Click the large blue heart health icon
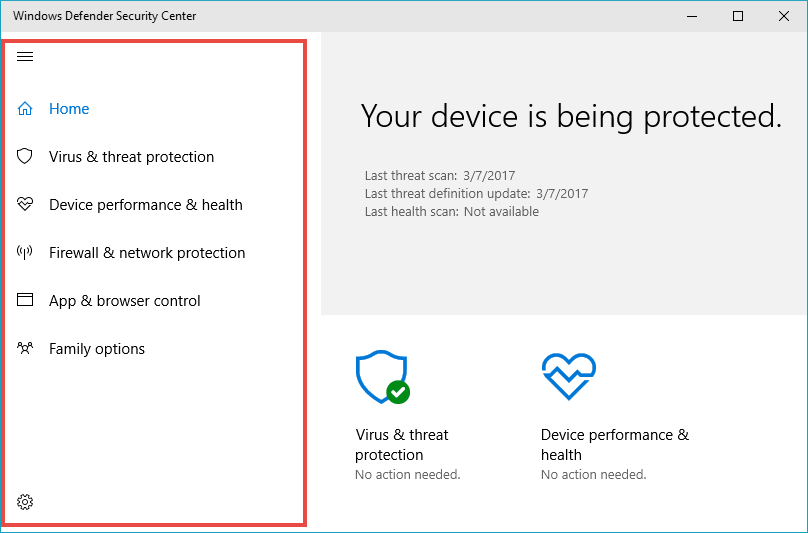 [x=569, y=376]
